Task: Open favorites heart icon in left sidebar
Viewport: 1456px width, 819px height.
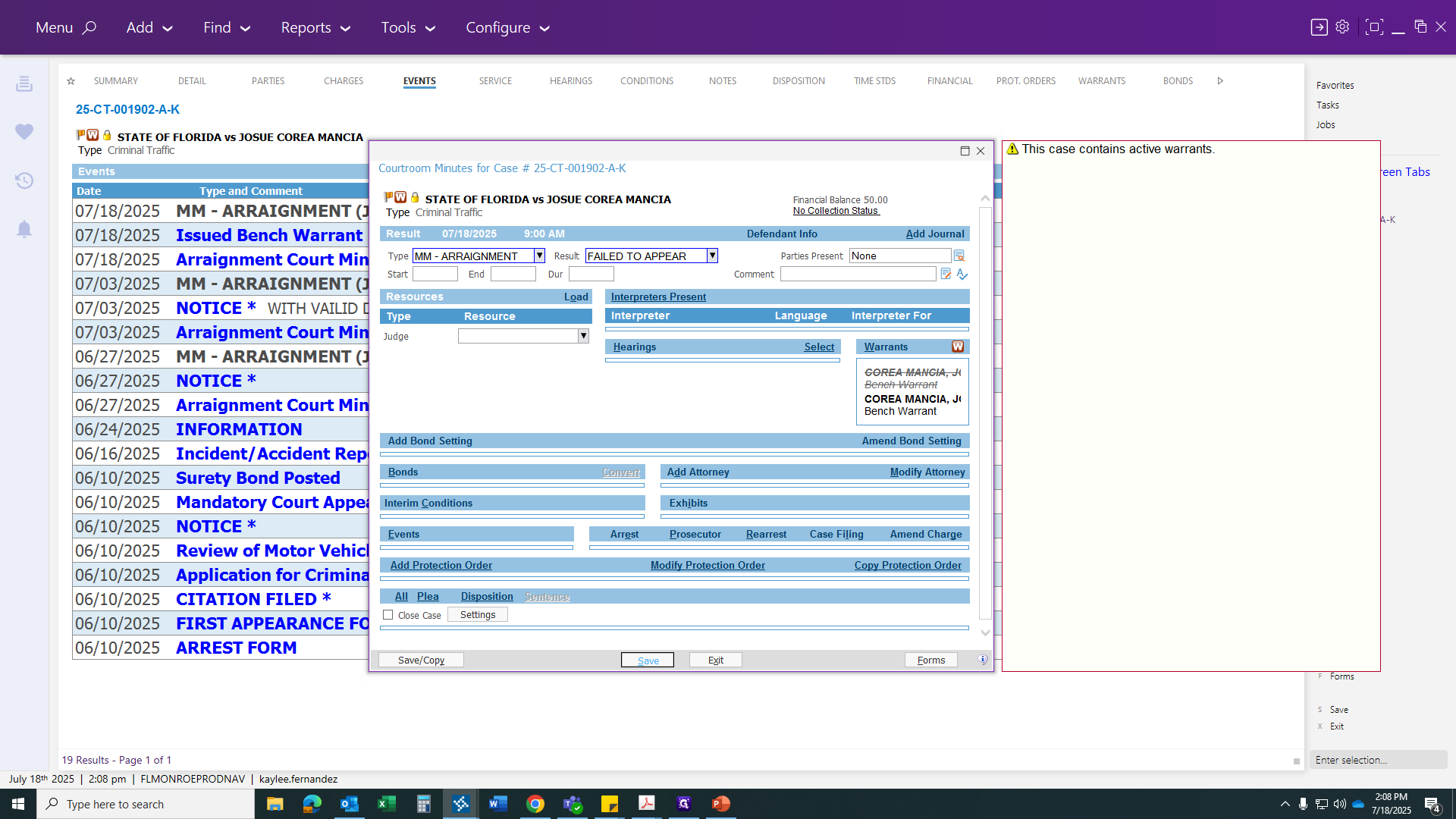Action: 24,132
